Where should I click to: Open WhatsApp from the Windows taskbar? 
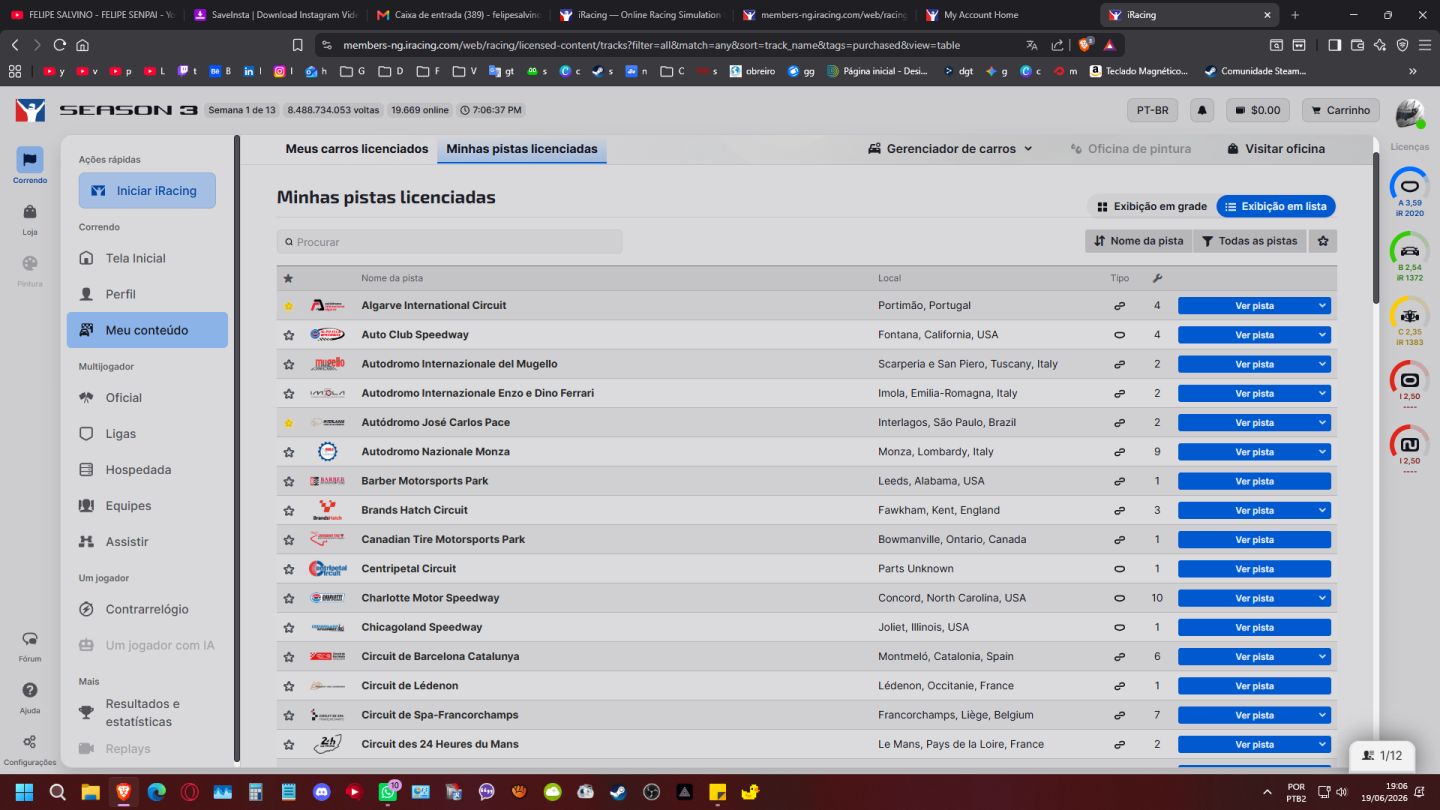pyautogui.click(x=387, y=792)
